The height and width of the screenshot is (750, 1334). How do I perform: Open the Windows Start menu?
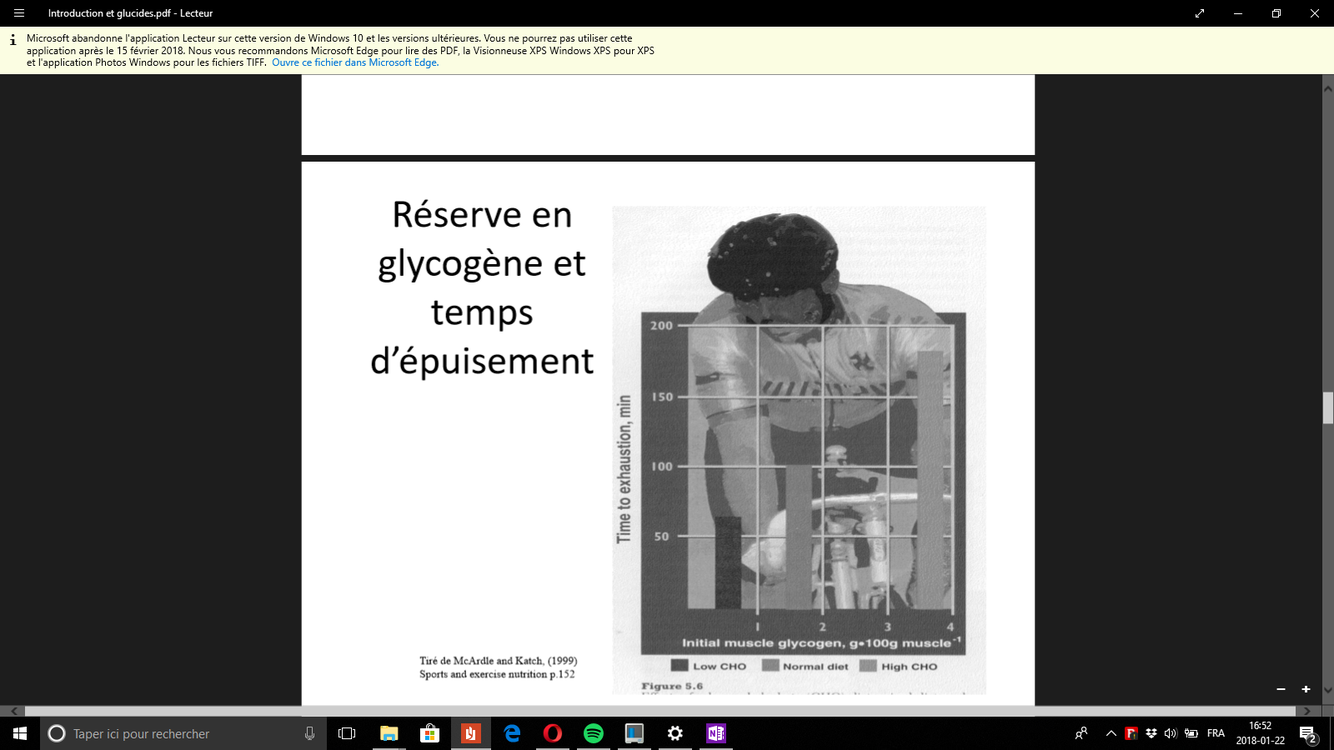tap(19, 733)
